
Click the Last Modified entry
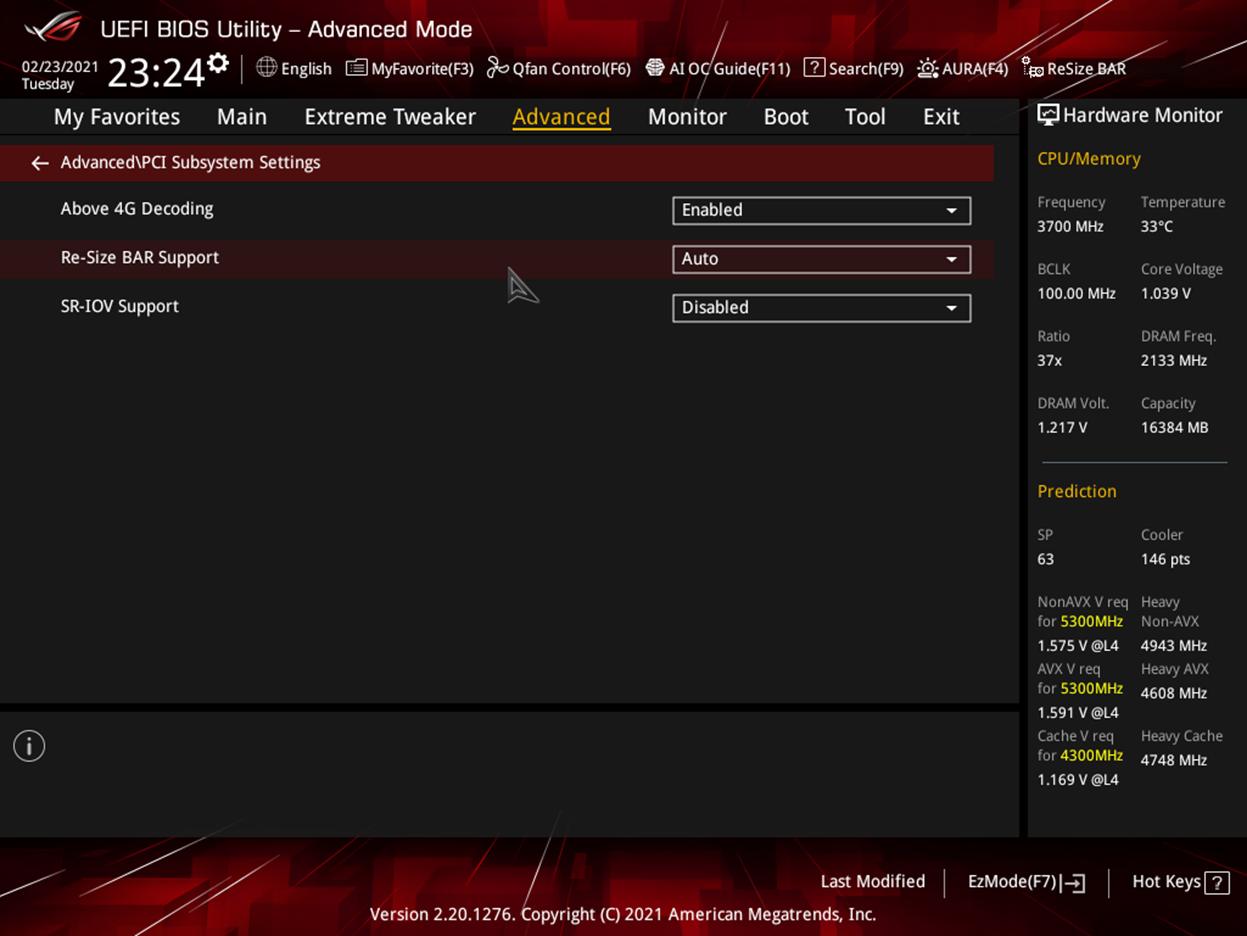coord(872,881)
